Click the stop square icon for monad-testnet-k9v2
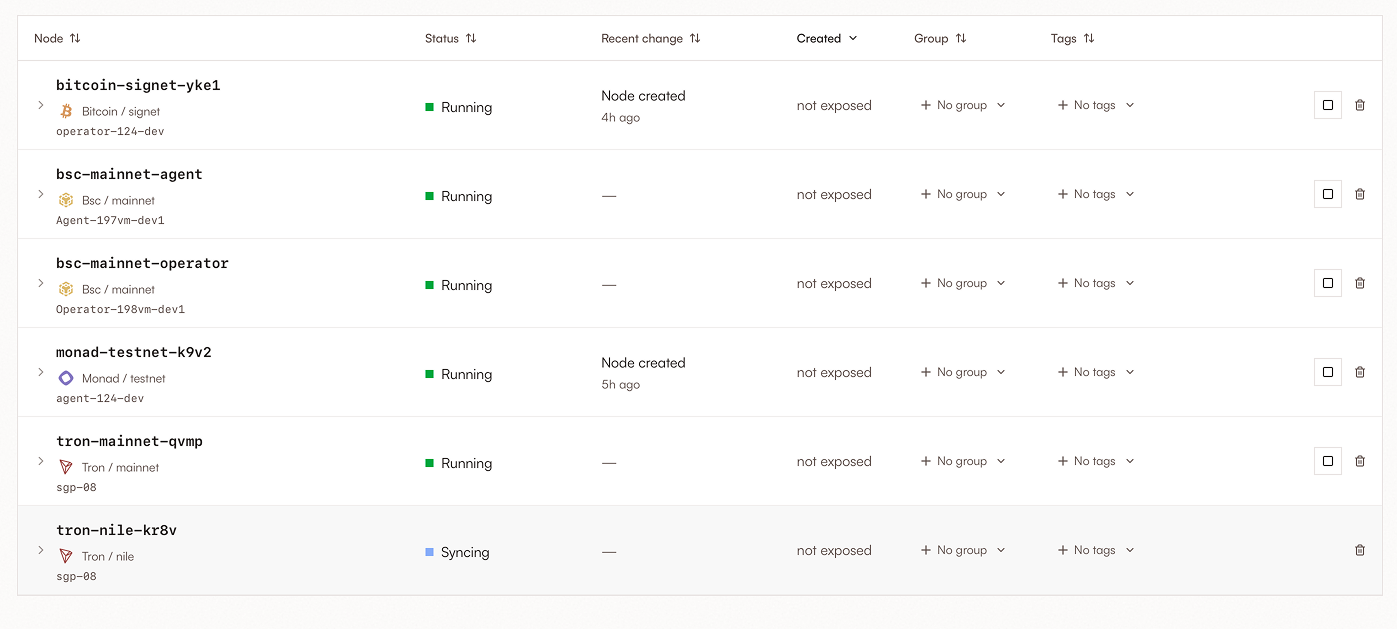 1328,372
